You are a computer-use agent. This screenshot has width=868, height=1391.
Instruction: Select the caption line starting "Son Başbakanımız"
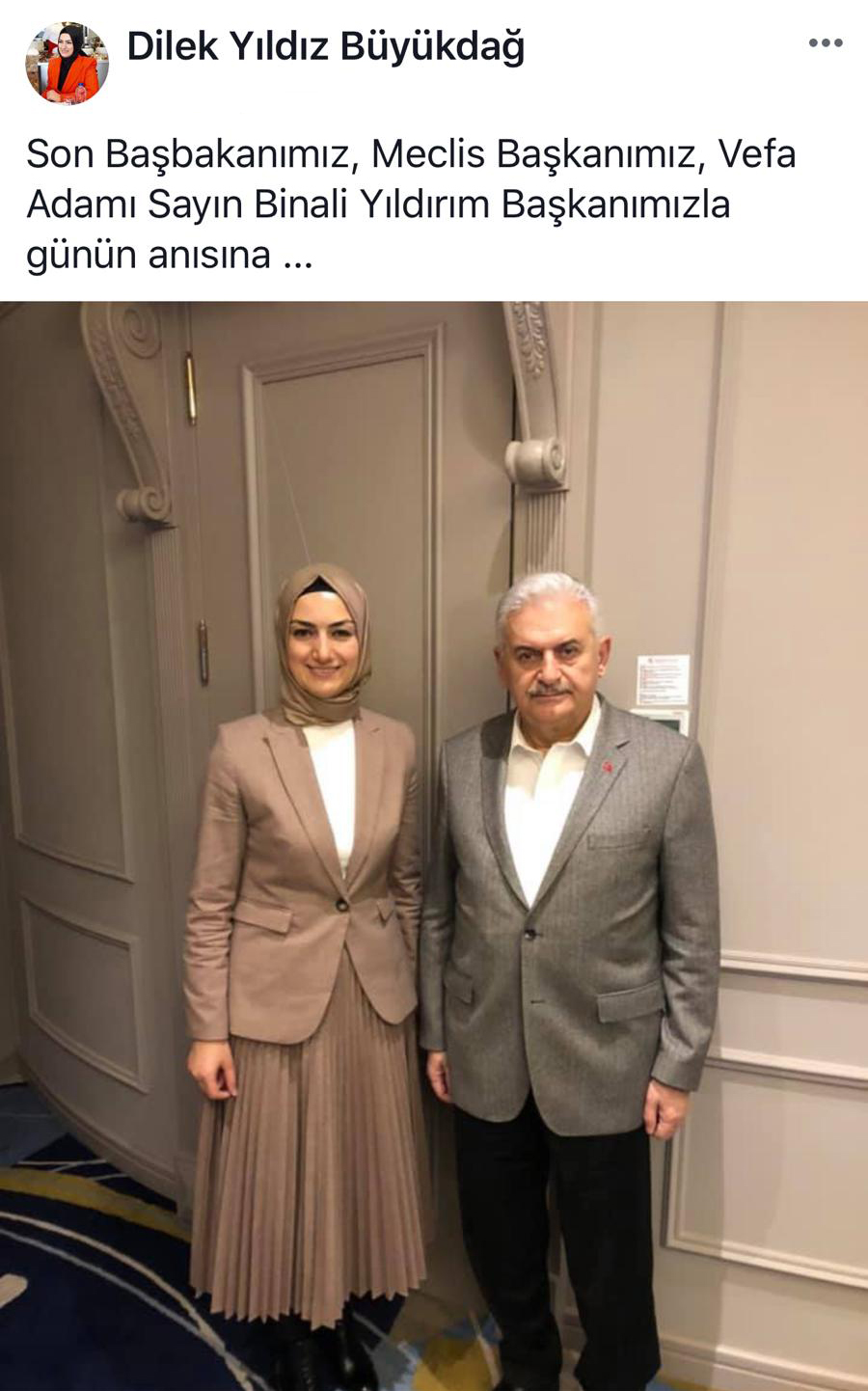[411, 154]
